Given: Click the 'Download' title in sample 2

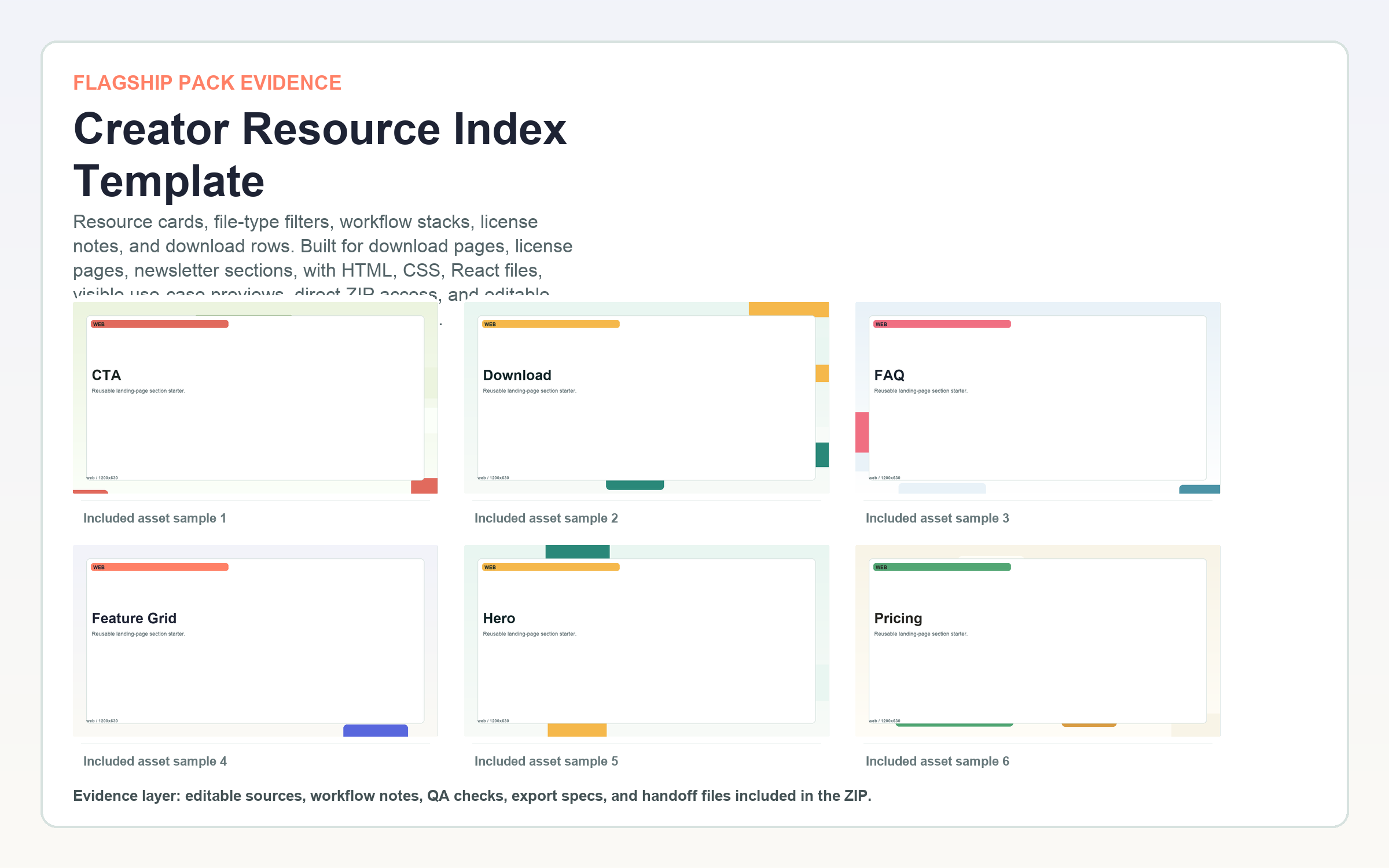Looking at the screenshot, I should click(x=517, y=375).
